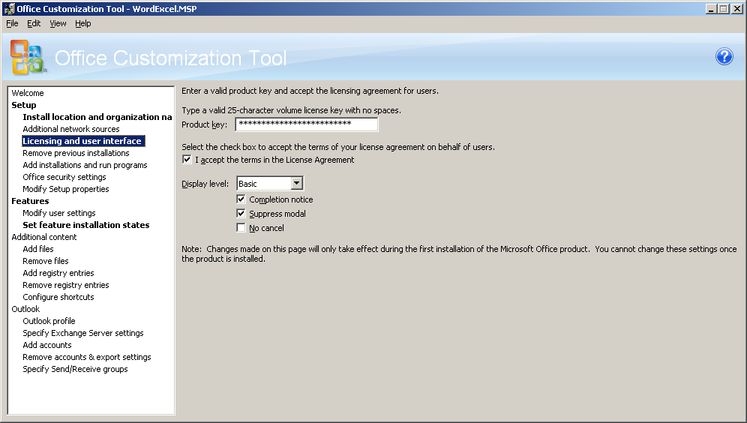747x423 pixels.
Task: Uncheck the Completion notice option
Action: (x=241, y=199)
